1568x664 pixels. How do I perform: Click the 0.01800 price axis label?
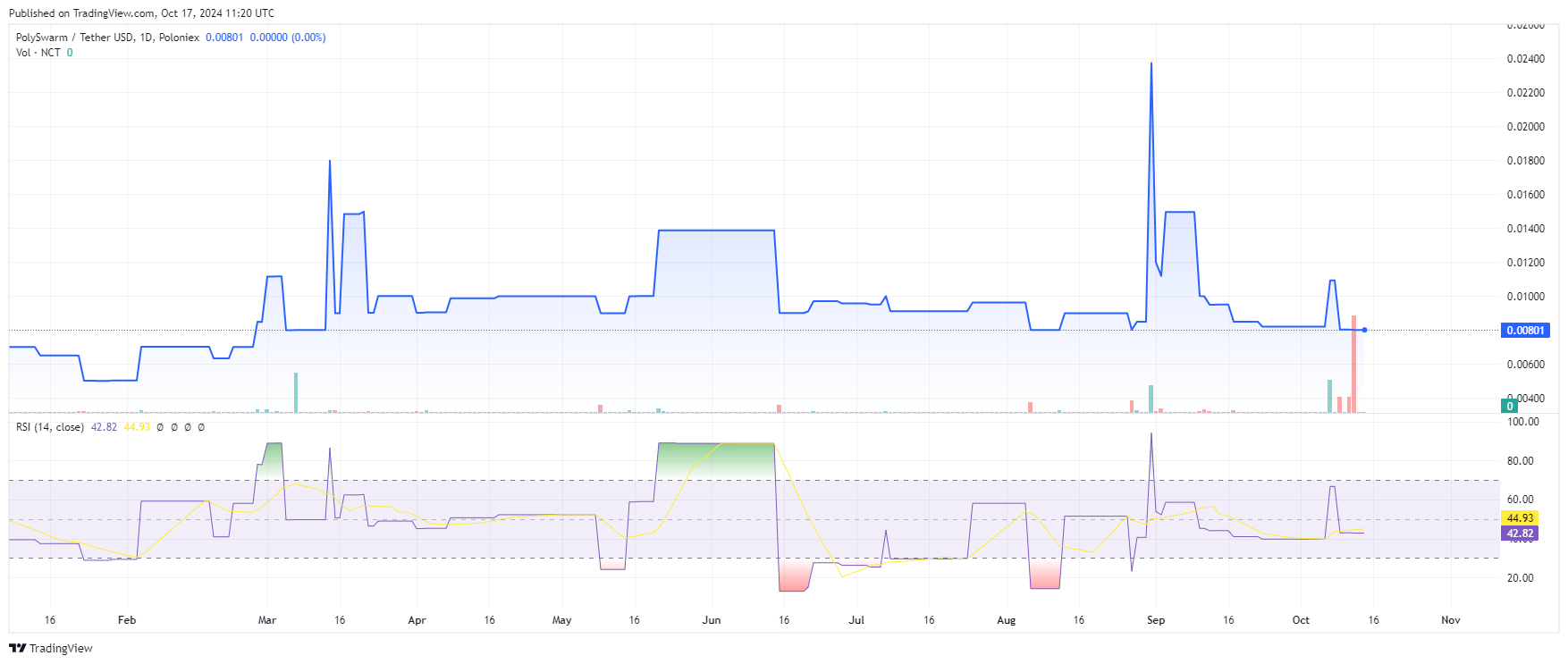click(1525, 161)
